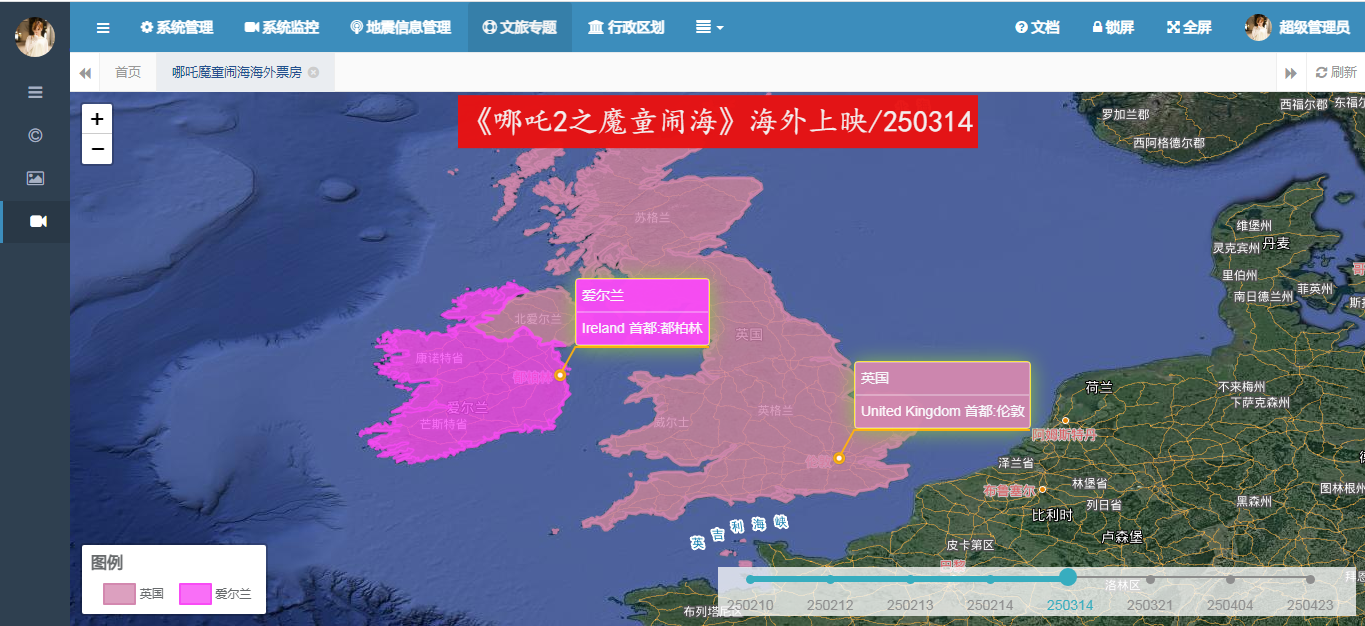Image resolution: width=1365 pixels, height=626 pixels.
Task: Select timeline point 250212
Action: point(830,579)
